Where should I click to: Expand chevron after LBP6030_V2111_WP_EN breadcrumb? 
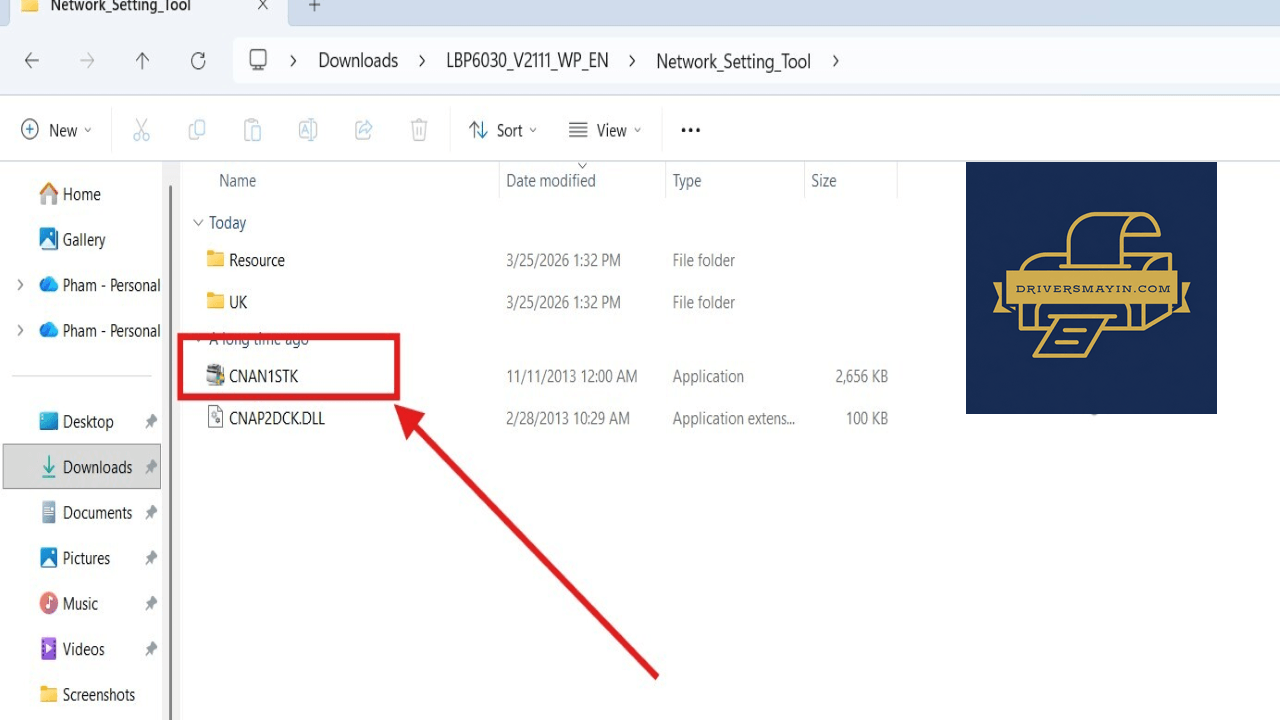click(632, 61)
